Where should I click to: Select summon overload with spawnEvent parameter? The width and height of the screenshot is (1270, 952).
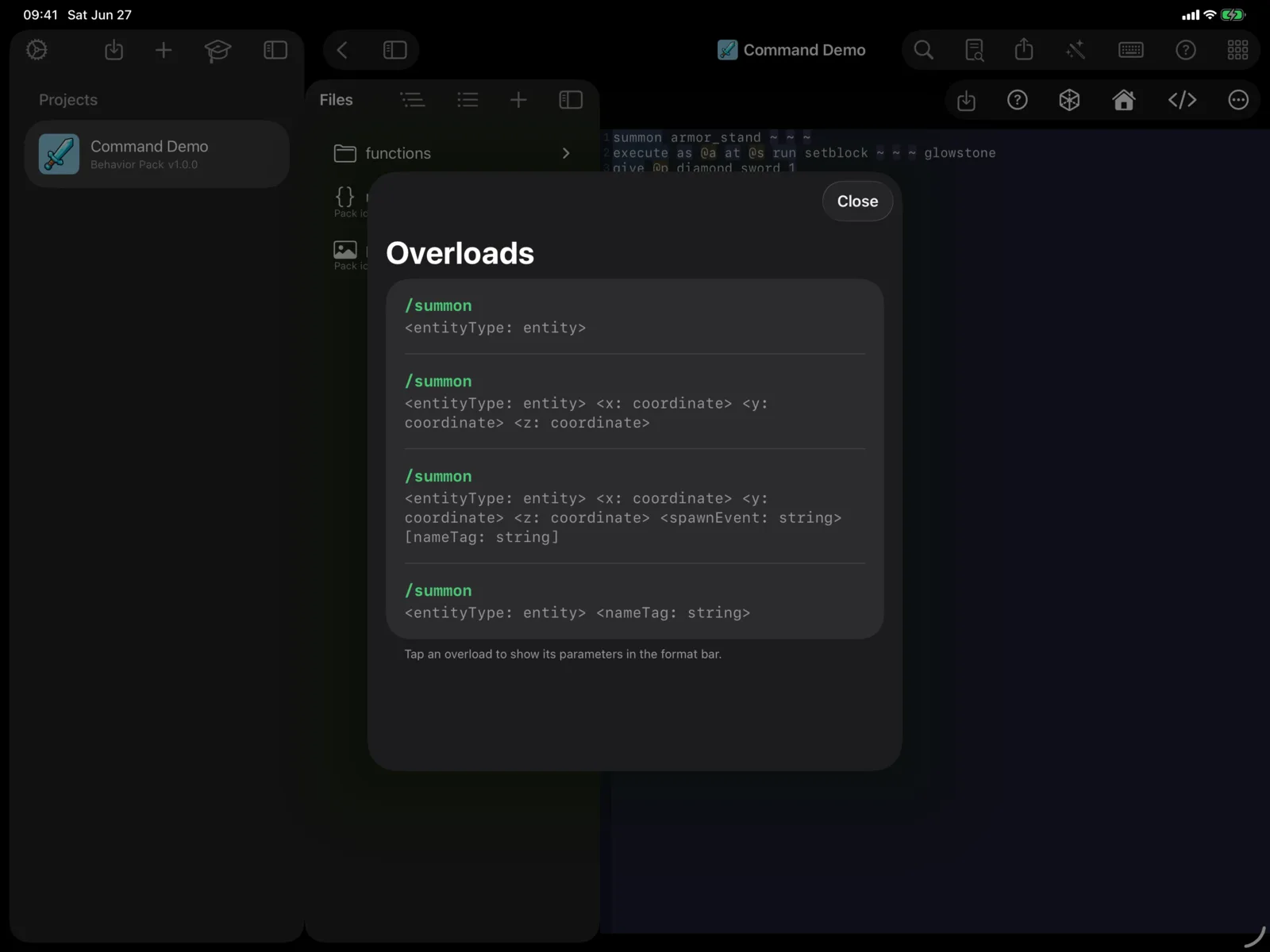634,506
